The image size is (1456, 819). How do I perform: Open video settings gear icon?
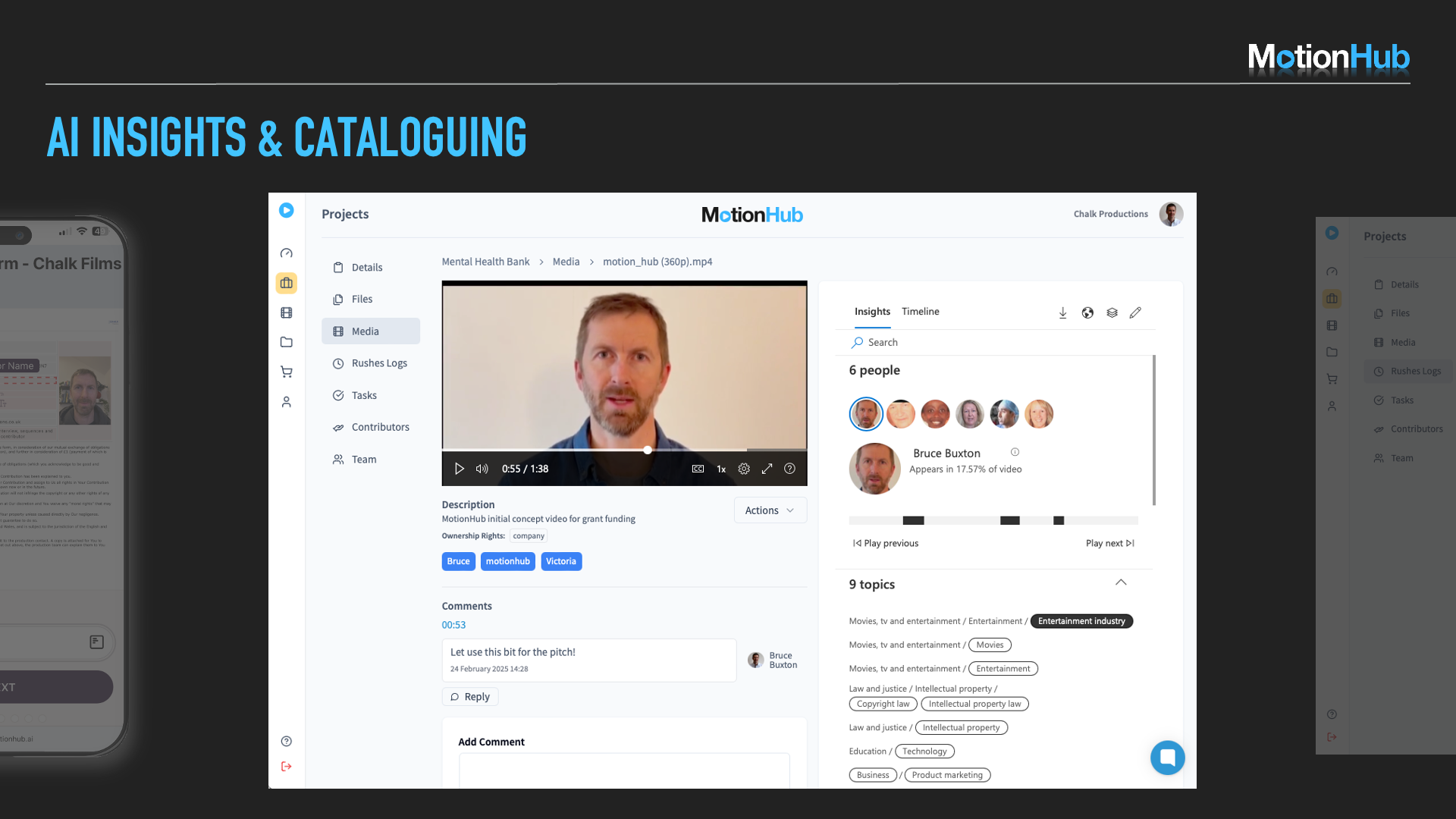(x=744, y=469)
